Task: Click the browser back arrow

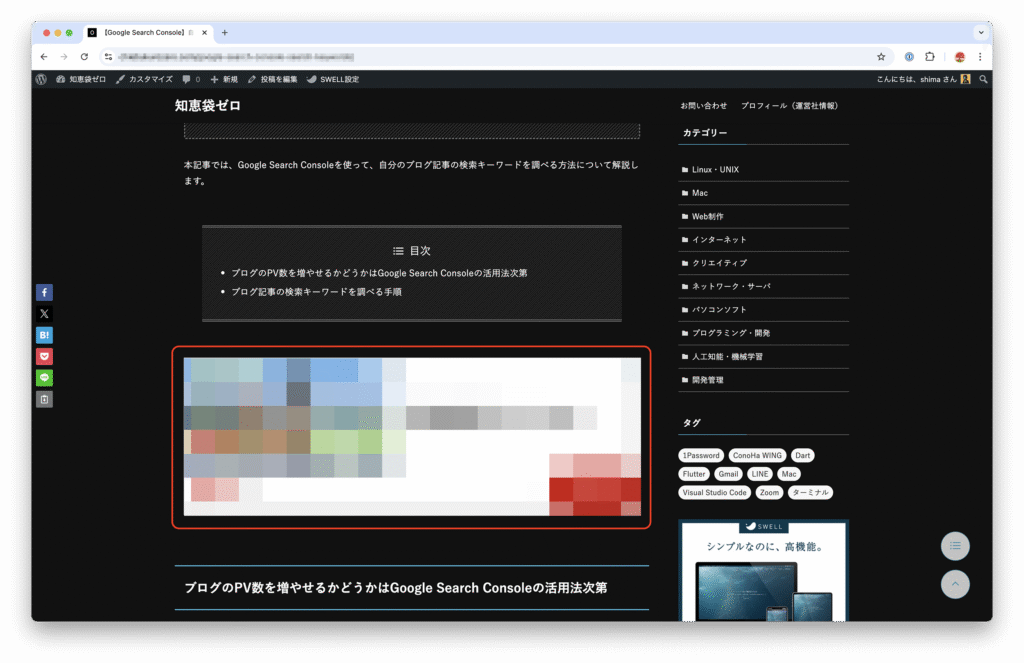Action: tap(44, 57)
